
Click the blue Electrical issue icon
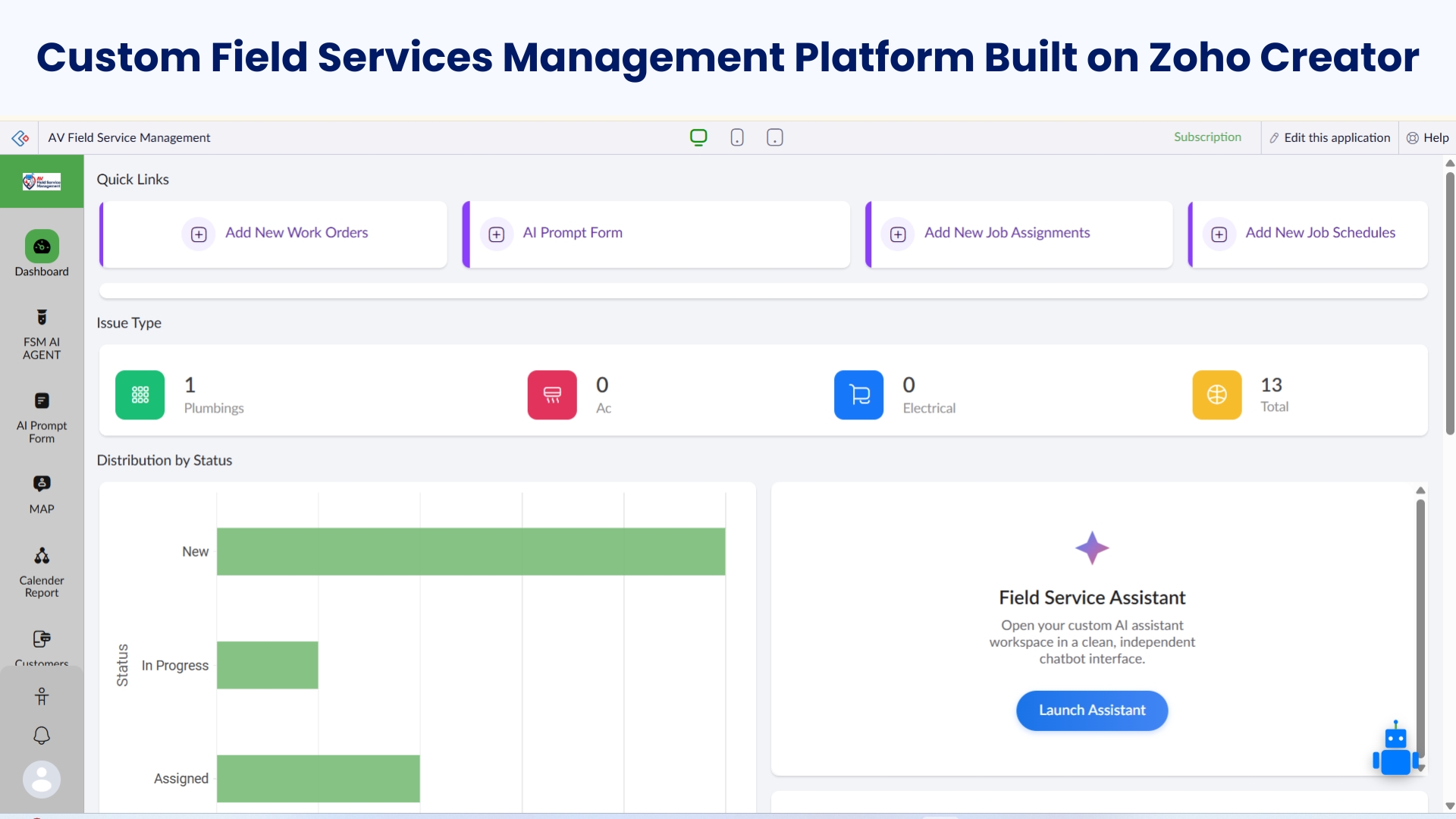pos(858,394)
